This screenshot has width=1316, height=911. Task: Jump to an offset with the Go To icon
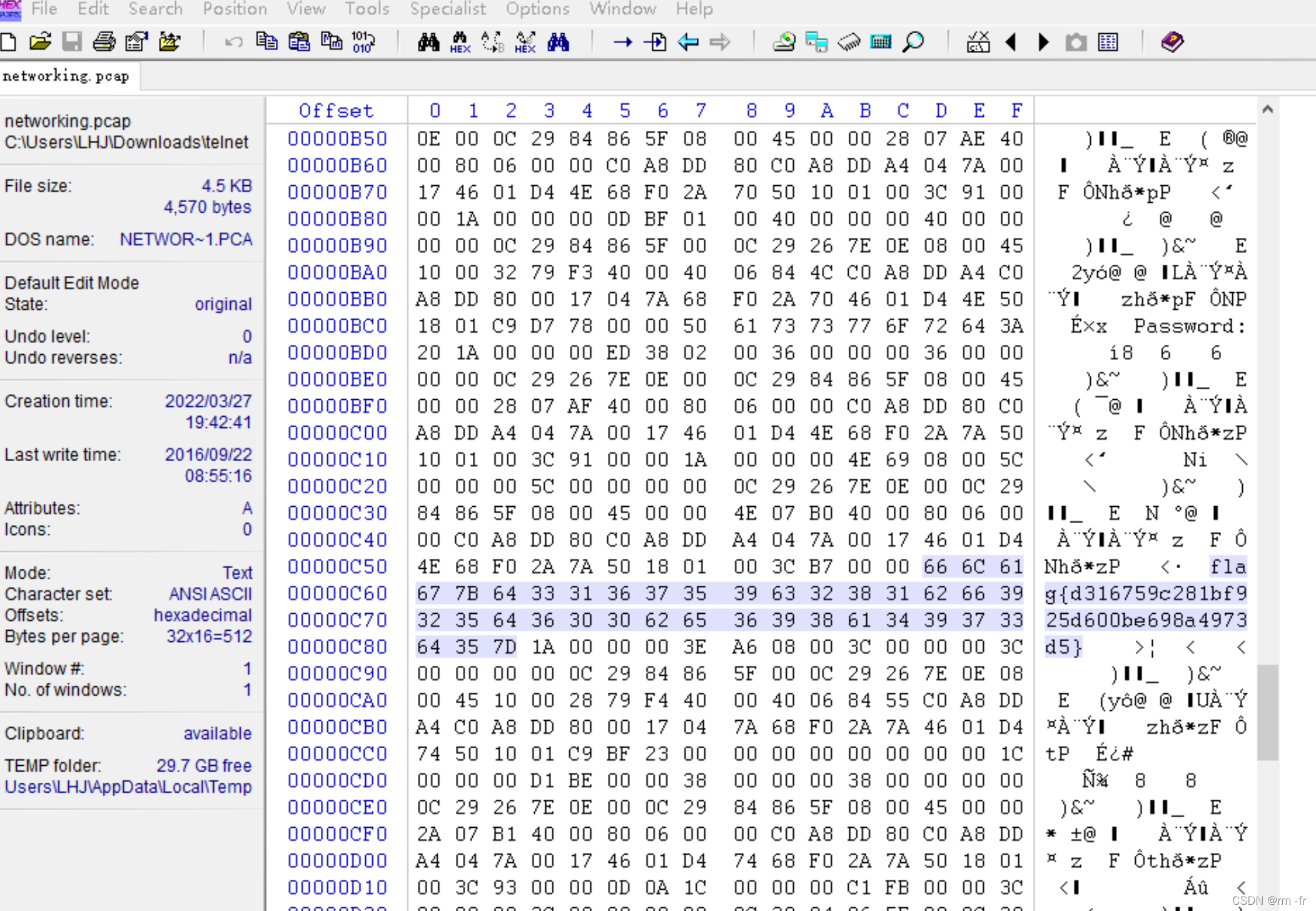622,42
